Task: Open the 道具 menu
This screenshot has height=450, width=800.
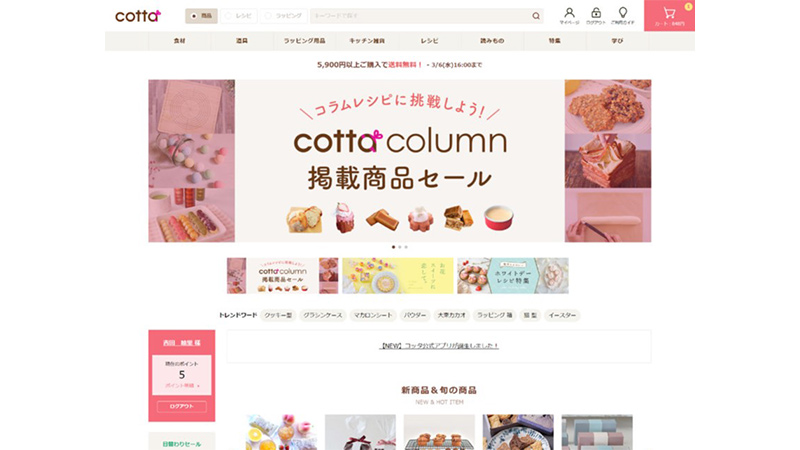Action: 242,41
